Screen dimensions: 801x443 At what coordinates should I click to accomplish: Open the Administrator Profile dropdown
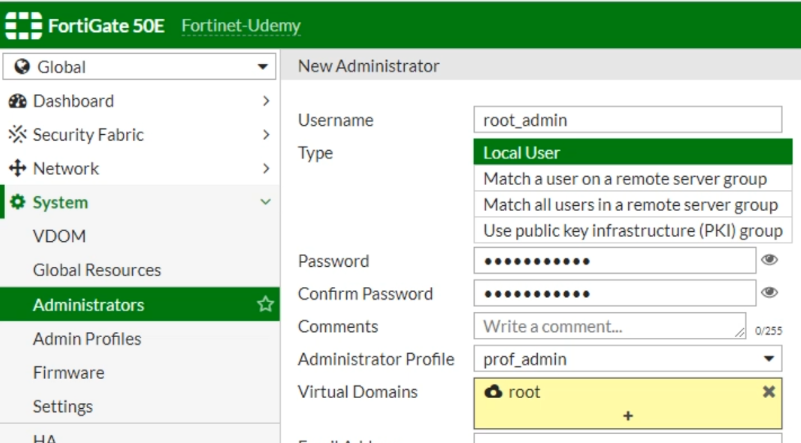coord(627,359)
